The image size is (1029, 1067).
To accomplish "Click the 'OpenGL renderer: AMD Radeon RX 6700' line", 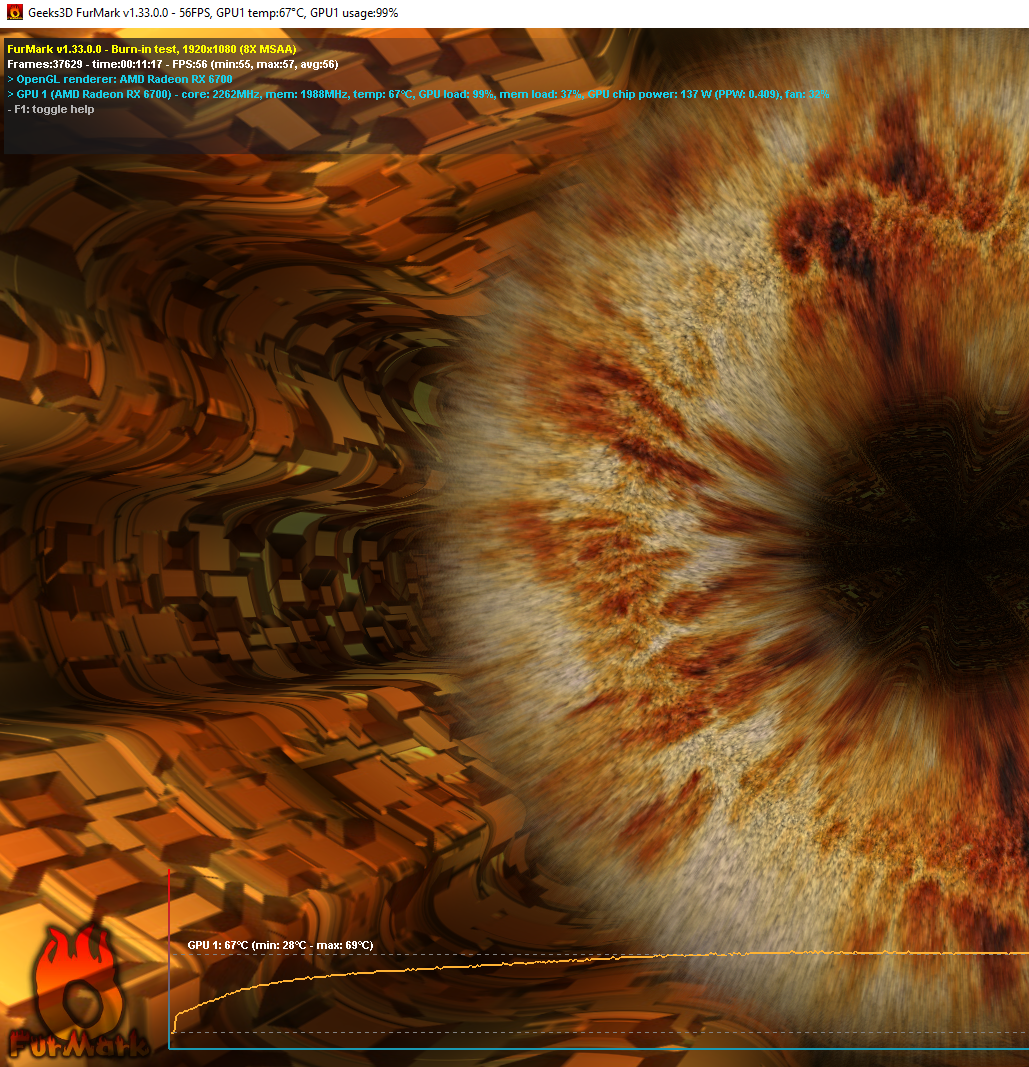I will point(120,79).
